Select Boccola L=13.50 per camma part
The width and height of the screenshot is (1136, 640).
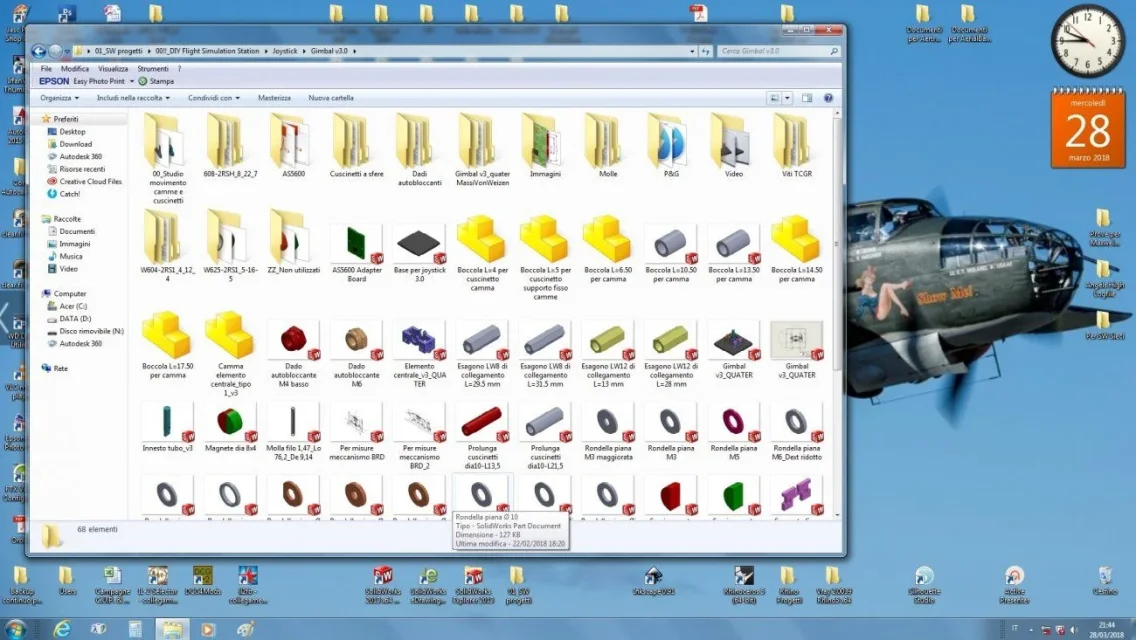(734, 253)
